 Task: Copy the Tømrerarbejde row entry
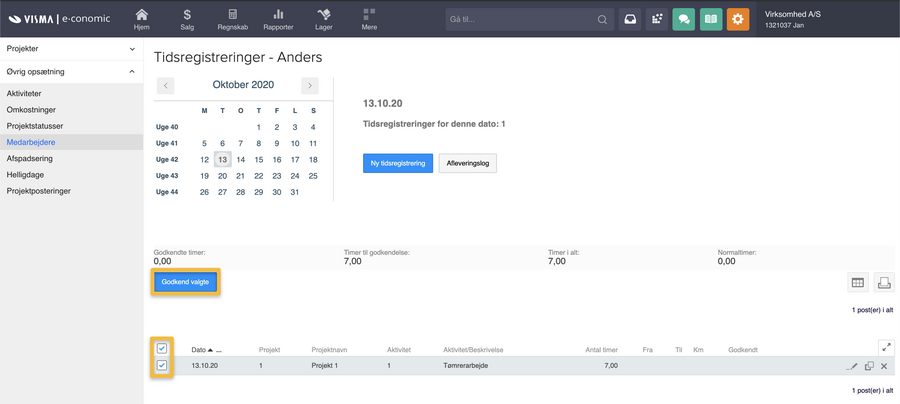(869, 366)
